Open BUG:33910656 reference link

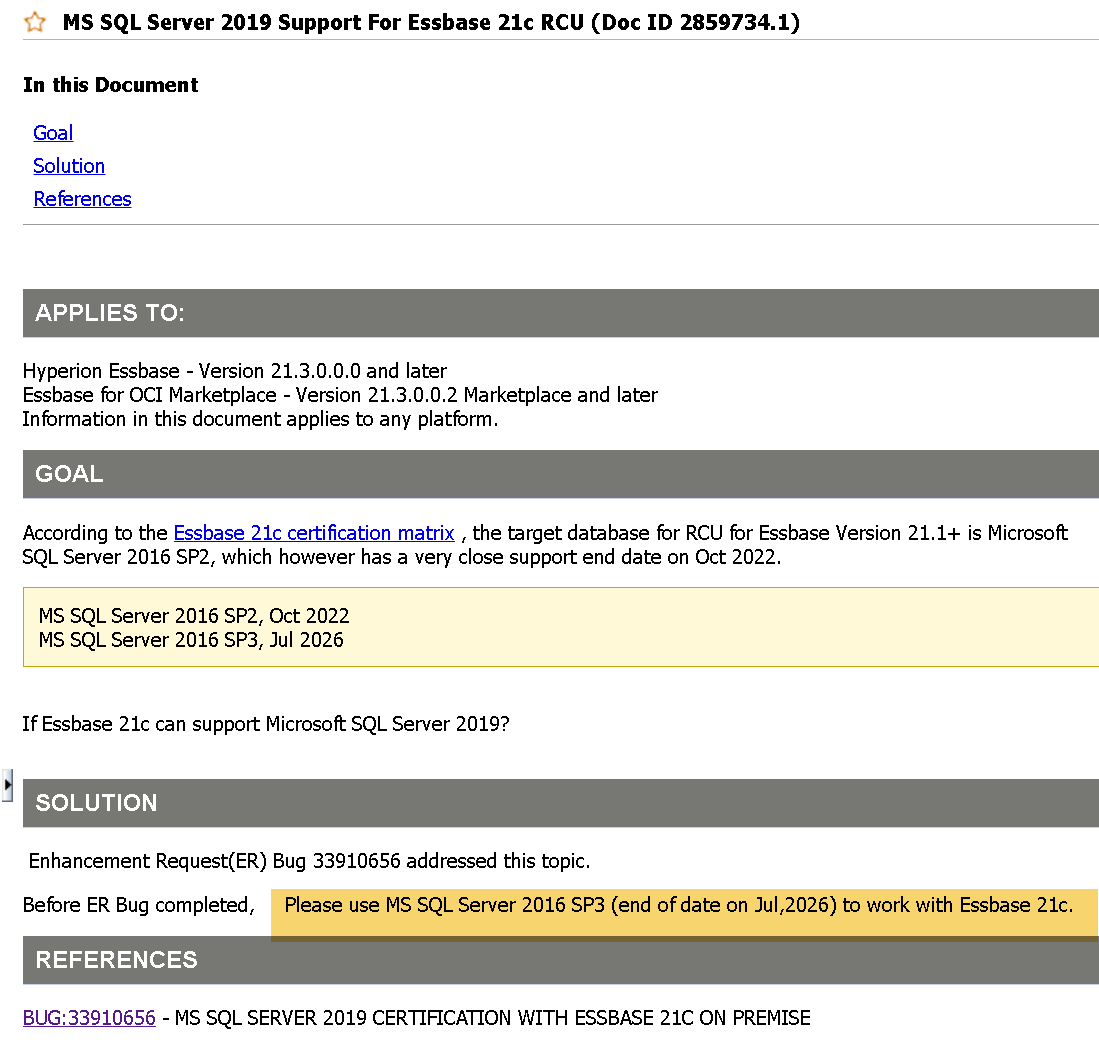[x=89, y=1017]
